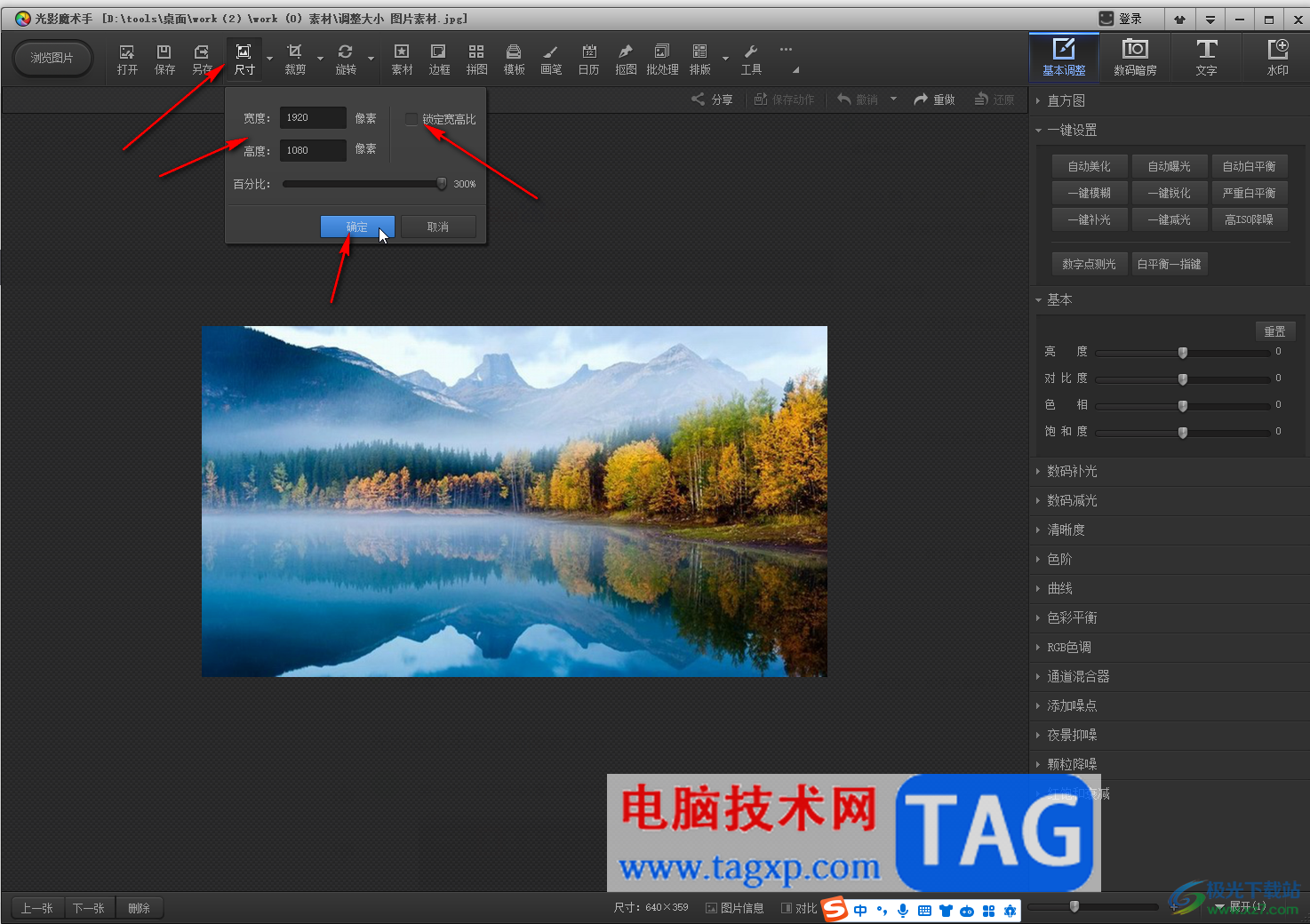Click the 下一张 button

[89, 908]
